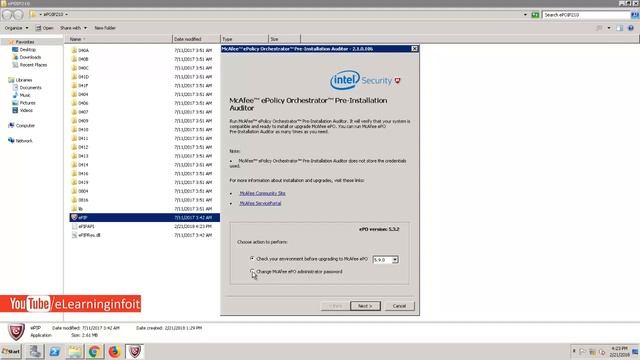Open the ePO version 5.9.0 dropdown
Image resolution: width=640 pixels, height=360 pixels.
pyautogui.click(x=395, y=260)
